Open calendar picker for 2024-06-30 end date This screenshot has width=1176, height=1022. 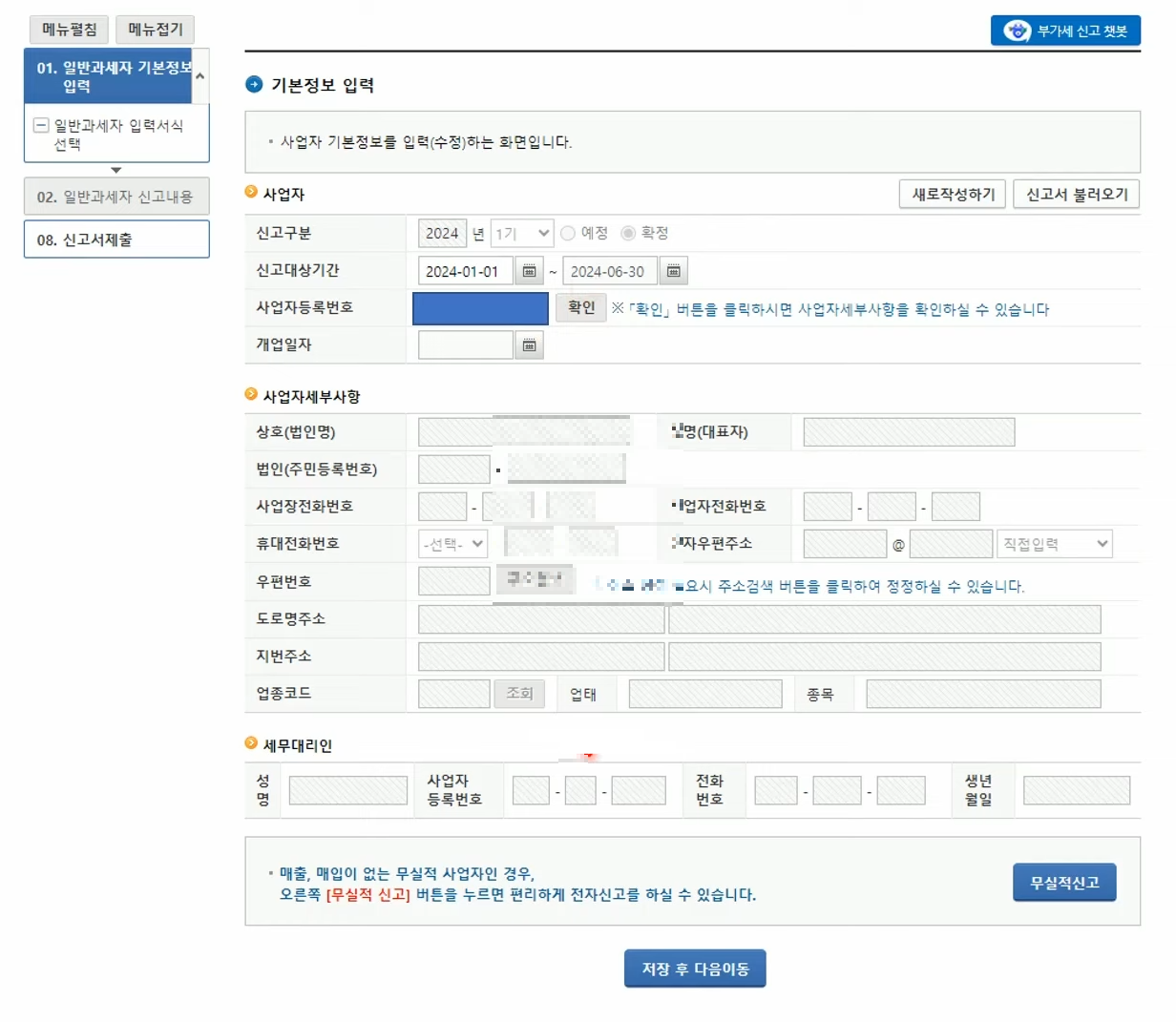coord(673,270)
